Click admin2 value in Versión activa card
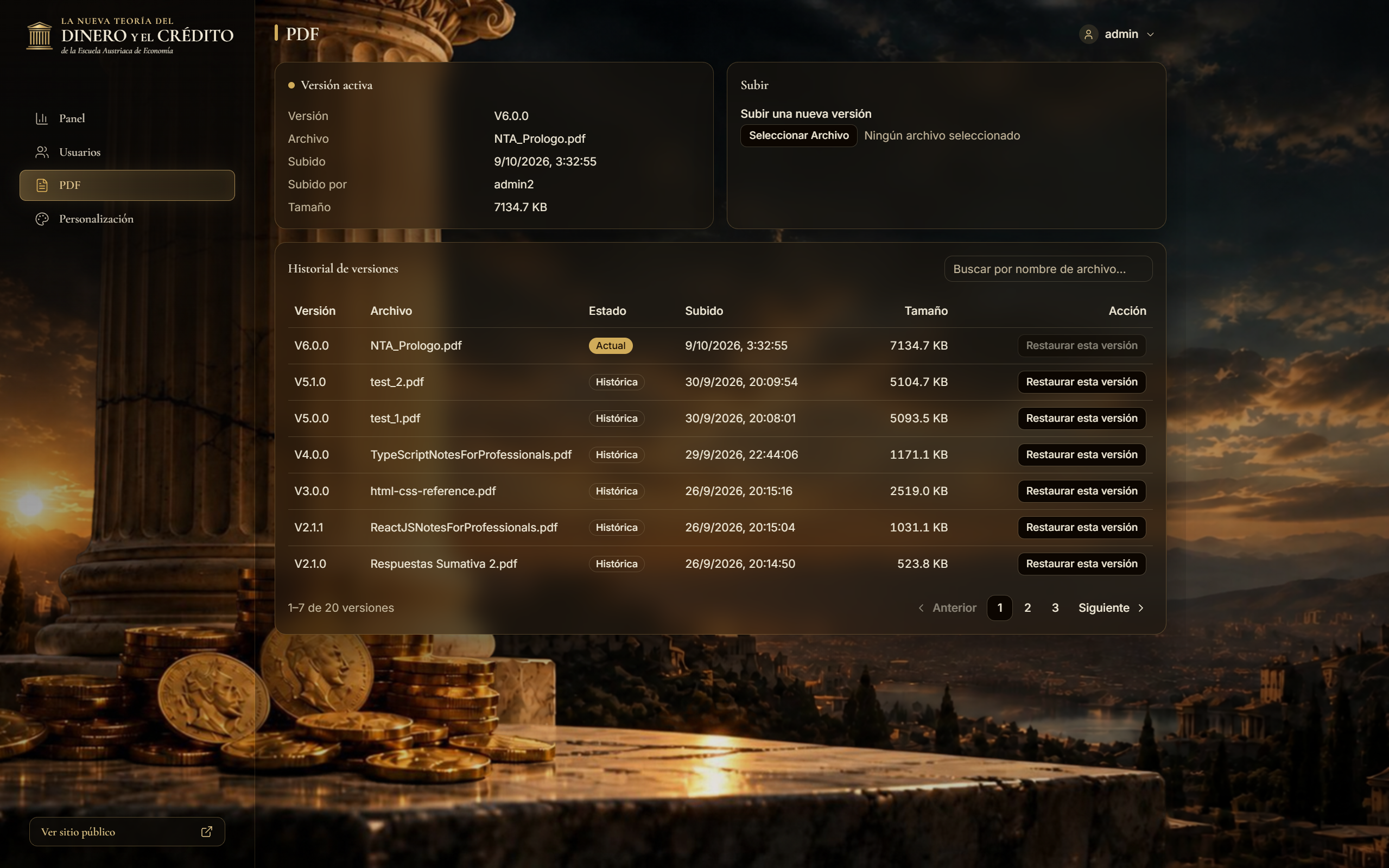The height and width of the screenshot is (868, 1389). tap(513, 184)
